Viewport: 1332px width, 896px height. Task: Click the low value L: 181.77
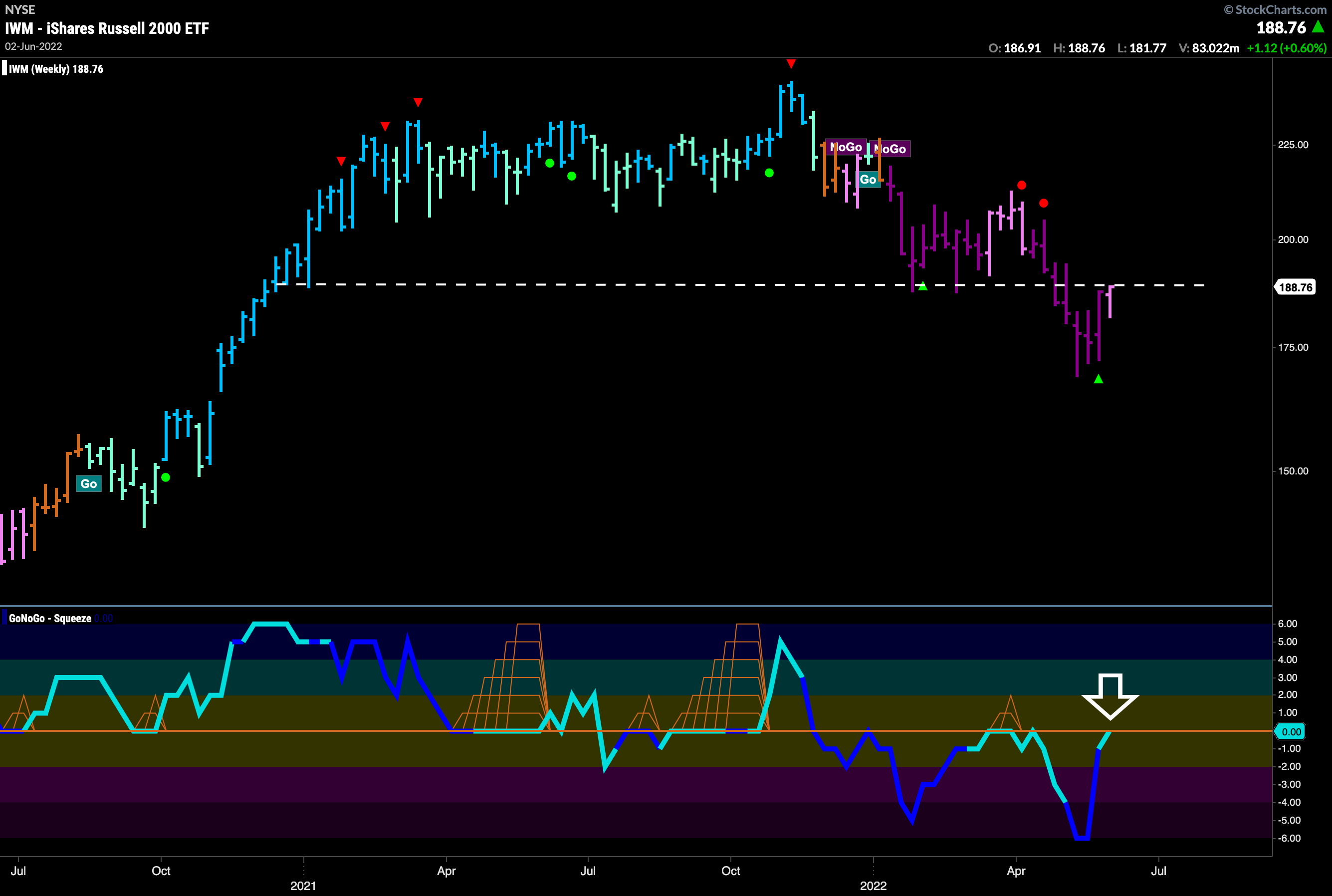pos(1142,48)
